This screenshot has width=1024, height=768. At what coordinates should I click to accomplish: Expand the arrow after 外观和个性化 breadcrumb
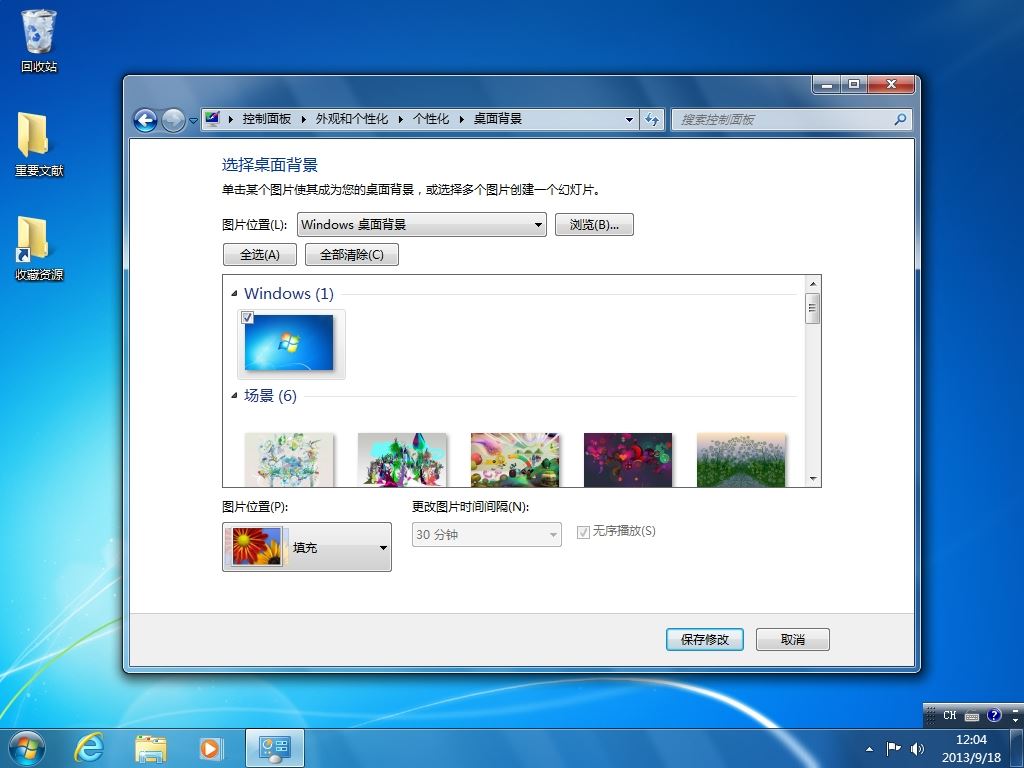(400, 119)
